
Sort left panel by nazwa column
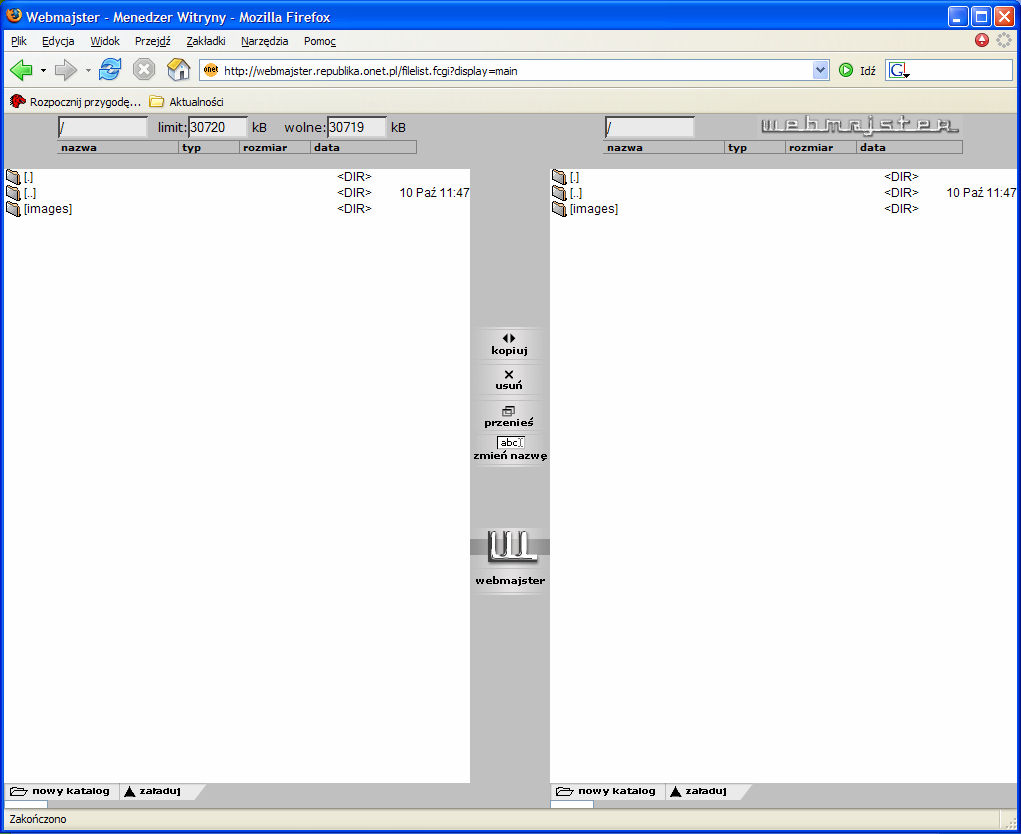[118, 148]
